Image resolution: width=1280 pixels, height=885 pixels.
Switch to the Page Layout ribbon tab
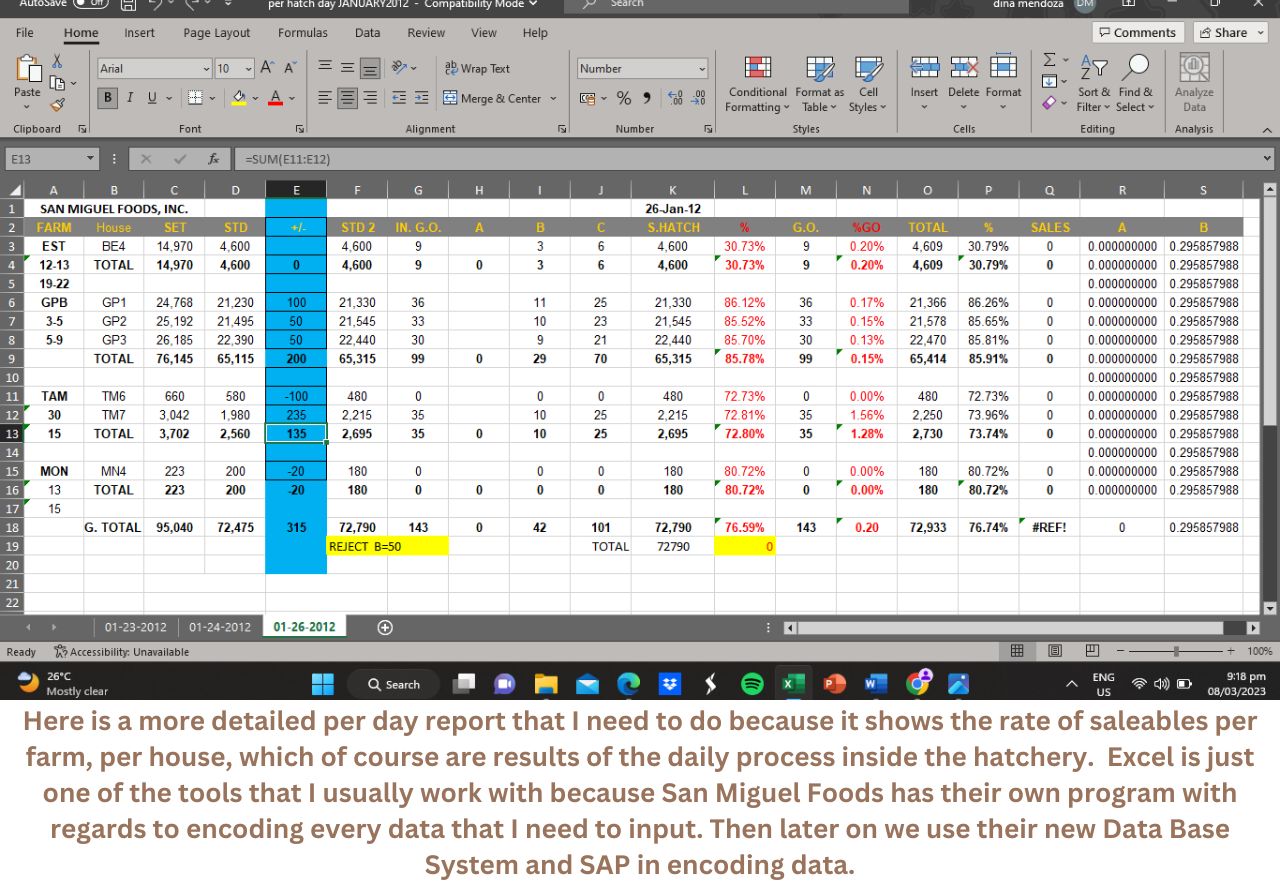[217, 33]
